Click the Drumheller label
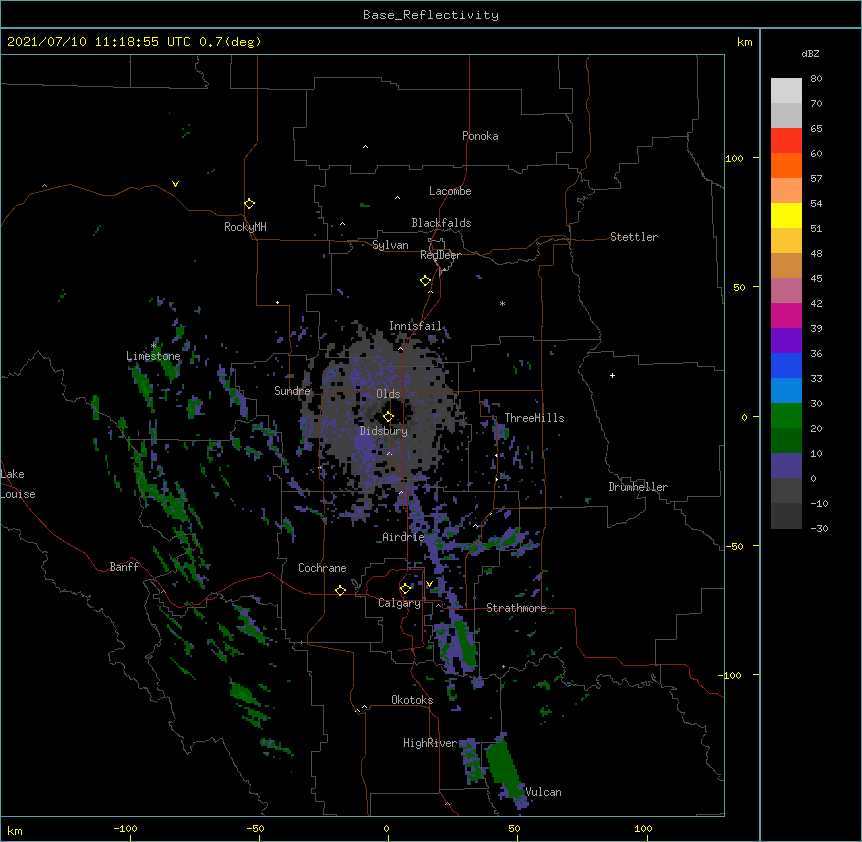 tap(638, 487)
